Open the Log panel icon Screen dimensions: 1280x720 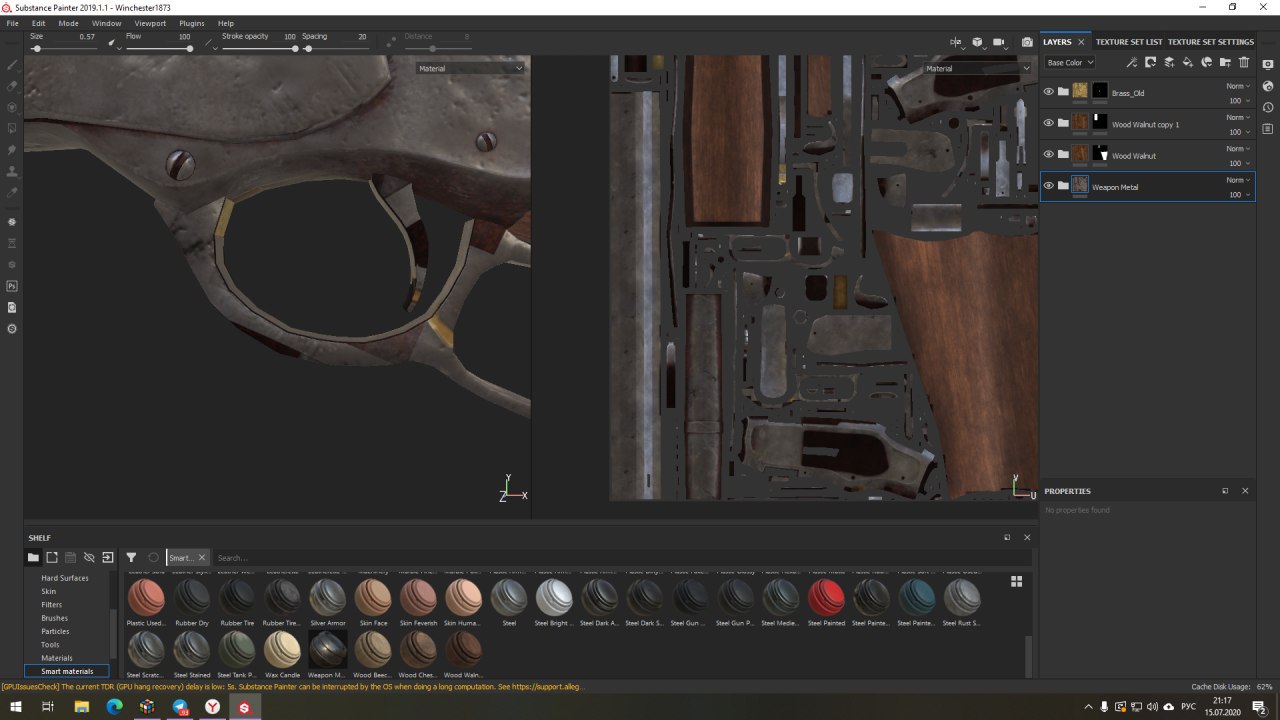pyautogui.click(x=1268, y=129)
